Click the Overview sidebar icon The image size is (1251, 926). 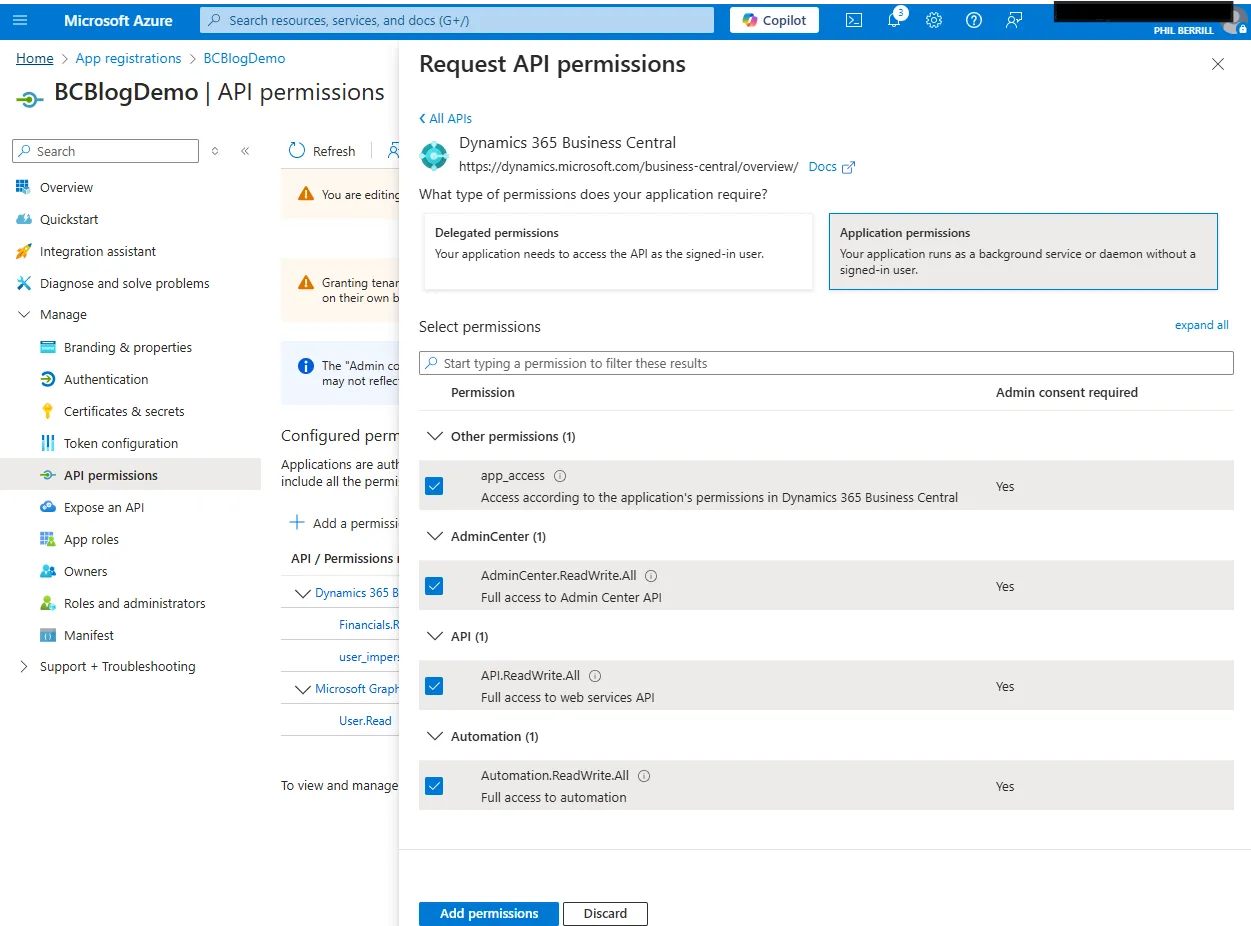(x=23, y=187)
